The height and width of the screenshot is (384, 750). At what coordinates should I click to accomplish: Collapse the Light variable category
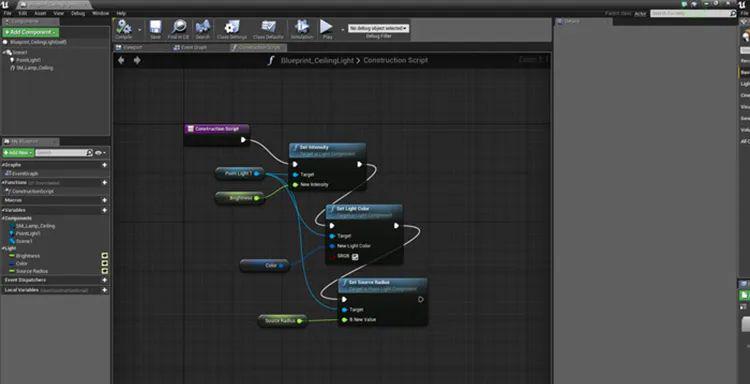click(x=3, y=249)
